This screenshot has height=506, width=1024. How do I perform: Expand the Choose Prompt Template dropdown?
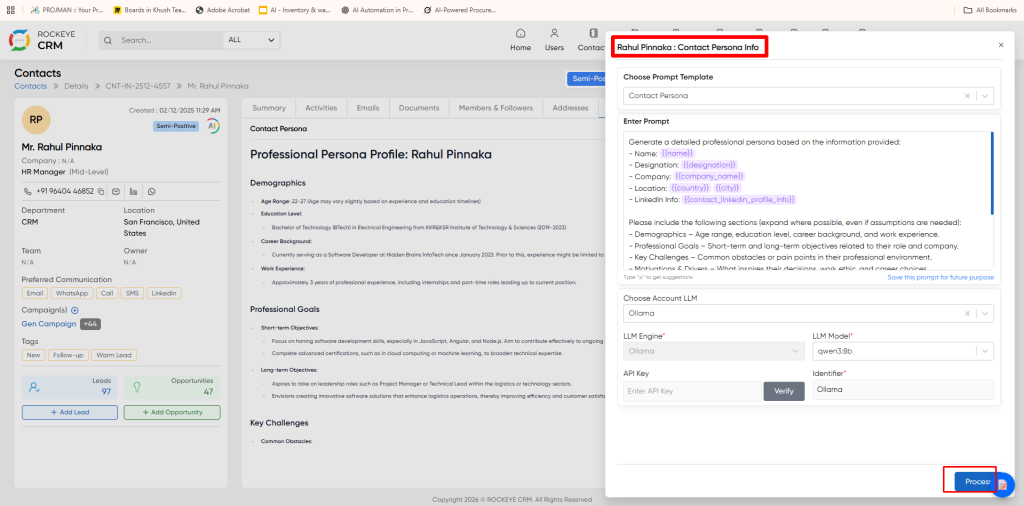click(985, 95)
